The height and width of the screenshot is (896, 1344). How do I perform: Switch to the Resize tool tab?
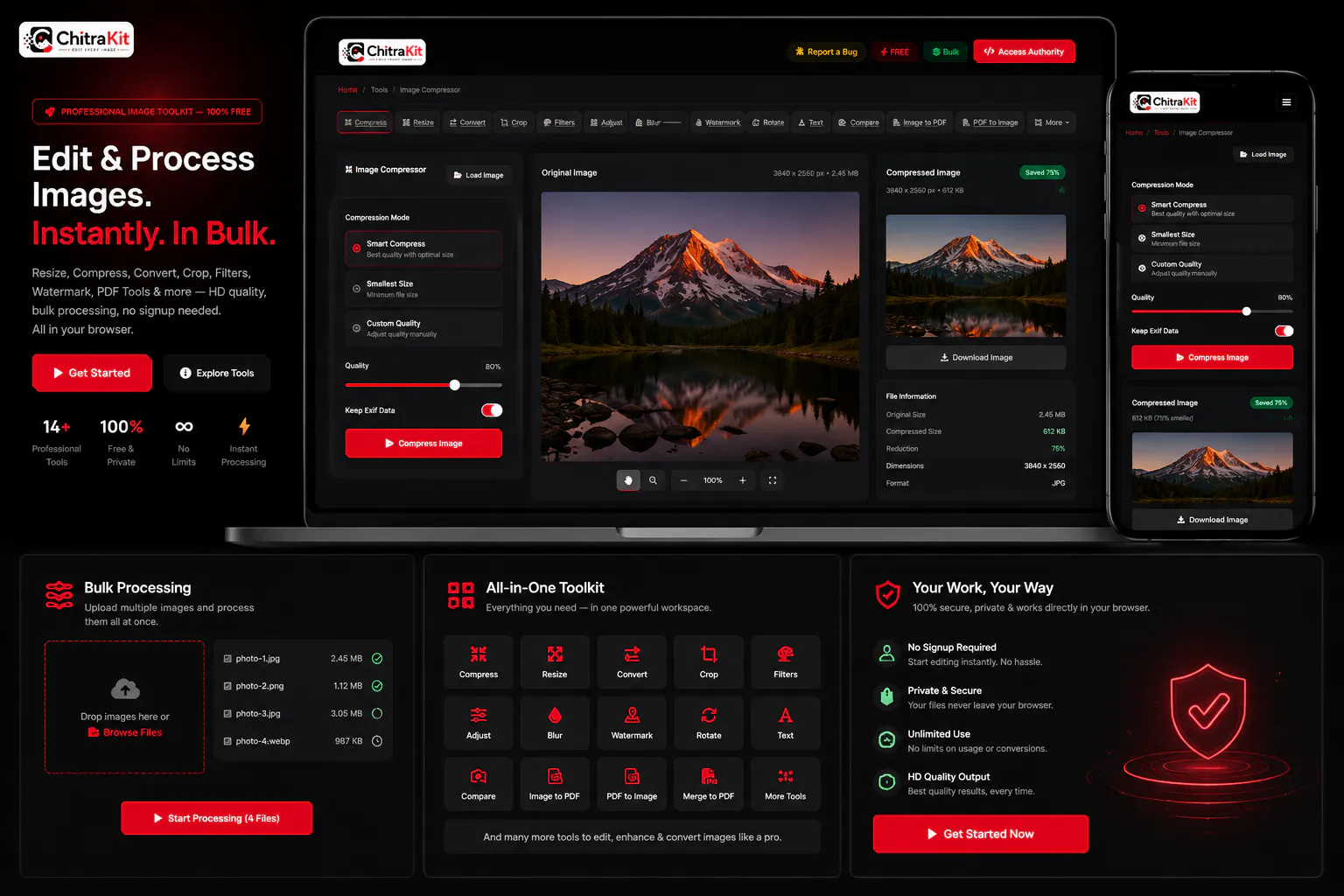[x=418, y=122]
